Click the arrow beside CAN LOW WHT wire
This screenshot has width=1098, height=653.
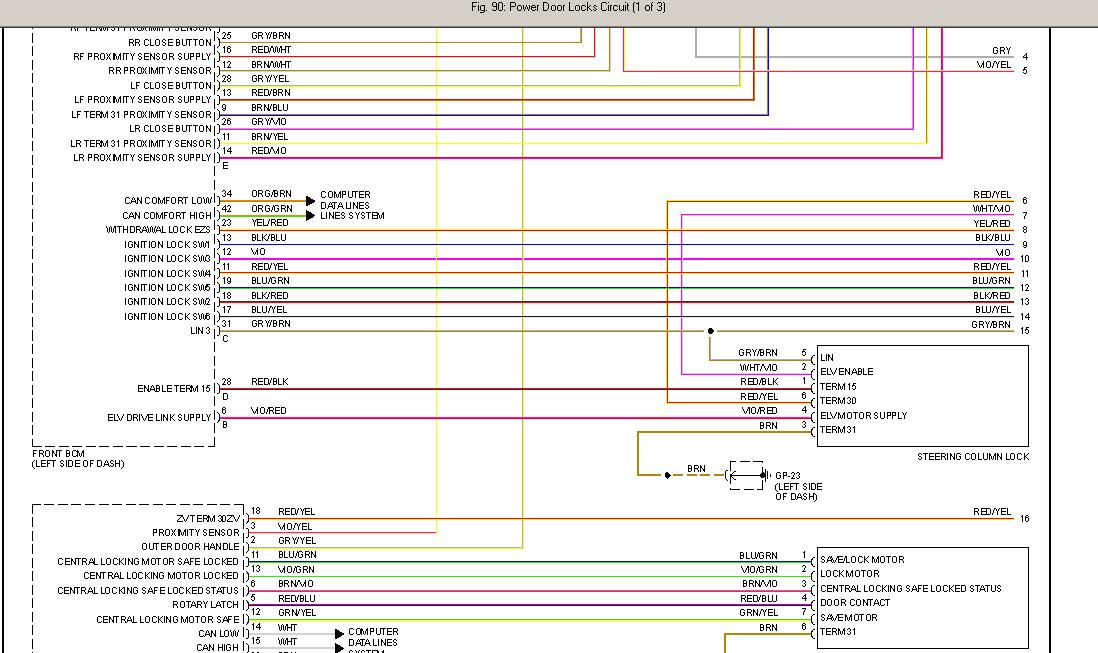[x=338, y=633]
